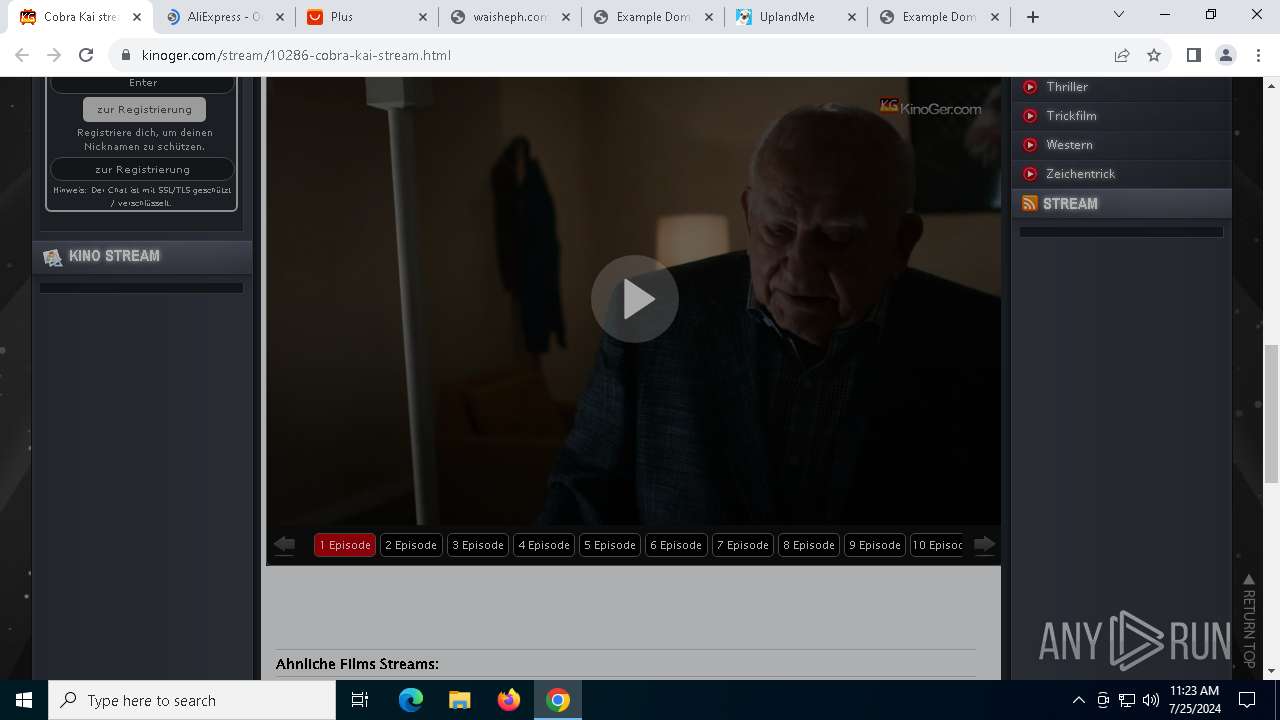
Task: Select 5 Episode button
Action: tap(610, 545)
